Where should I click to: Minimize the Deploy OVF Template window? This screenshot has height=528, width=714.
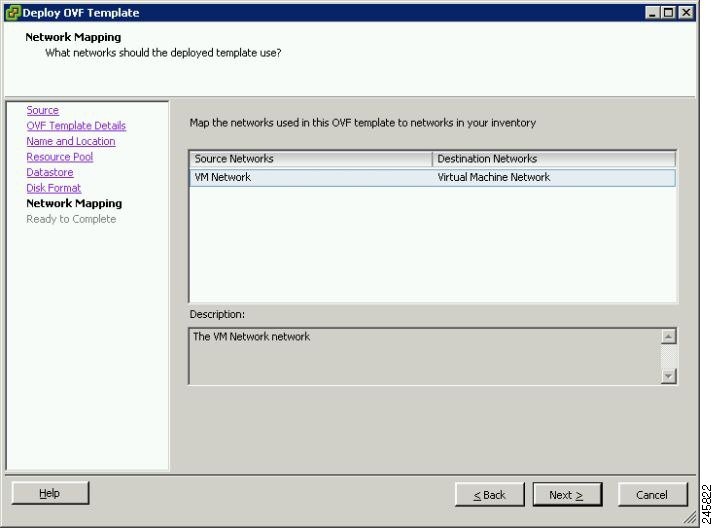pos(652,13)
